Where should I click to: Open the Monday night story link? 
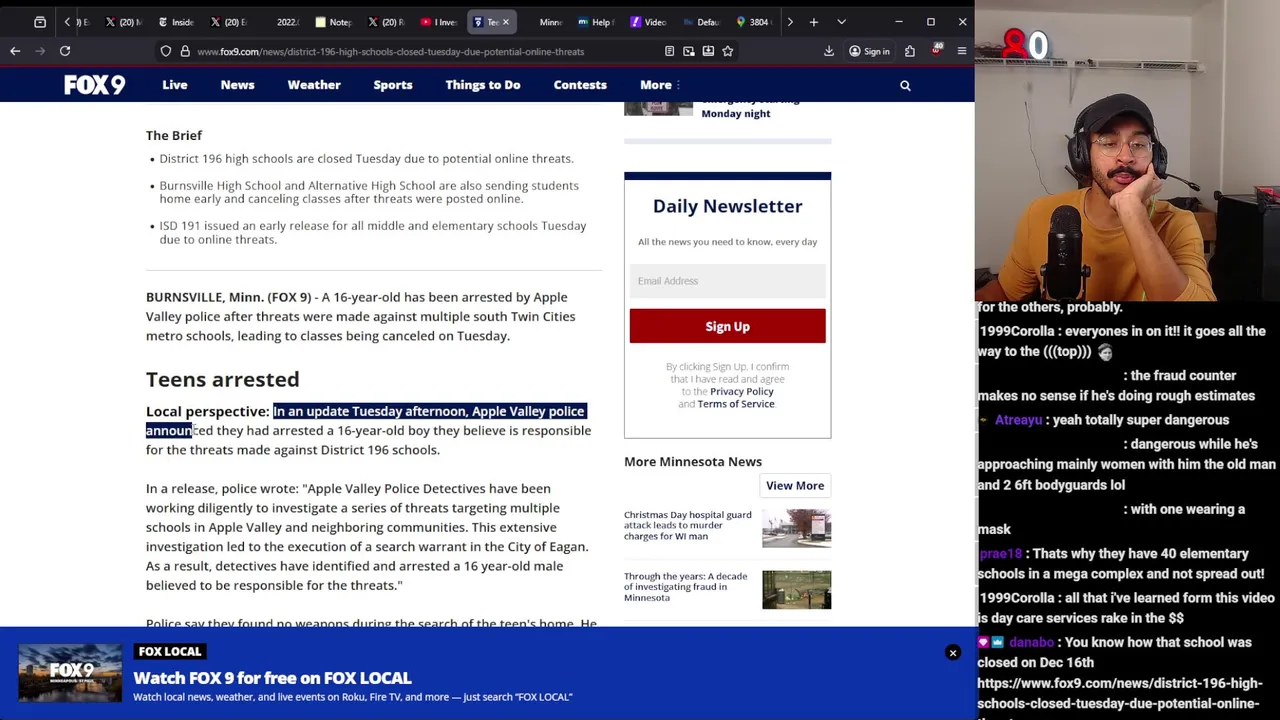750,107
